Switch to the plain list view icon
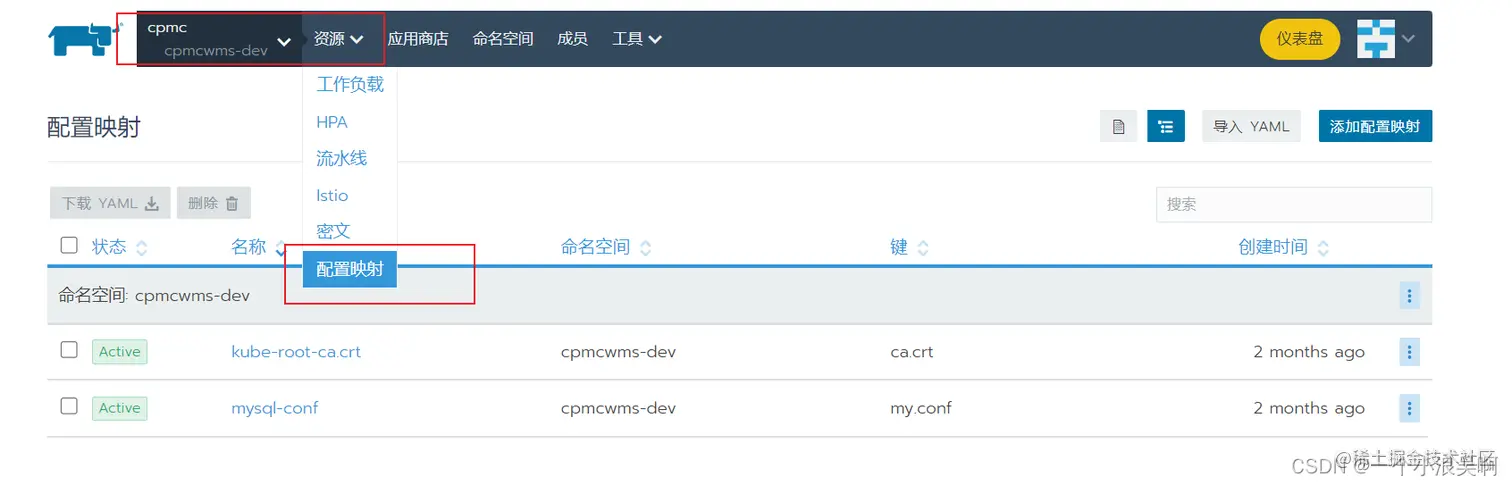The width and height of the screenshot is (1512, 485). click(x=1119, y=127)
